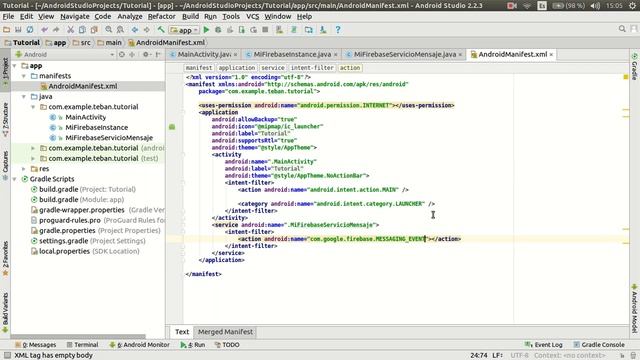Screen dimensions: 640x360
Task: Open the Build menu
Action: 190,16
